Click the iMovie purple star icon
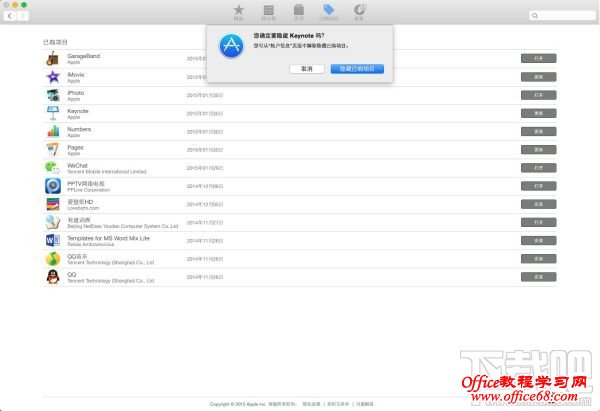Viewport: 600px width, 411px height. point(53,77)
